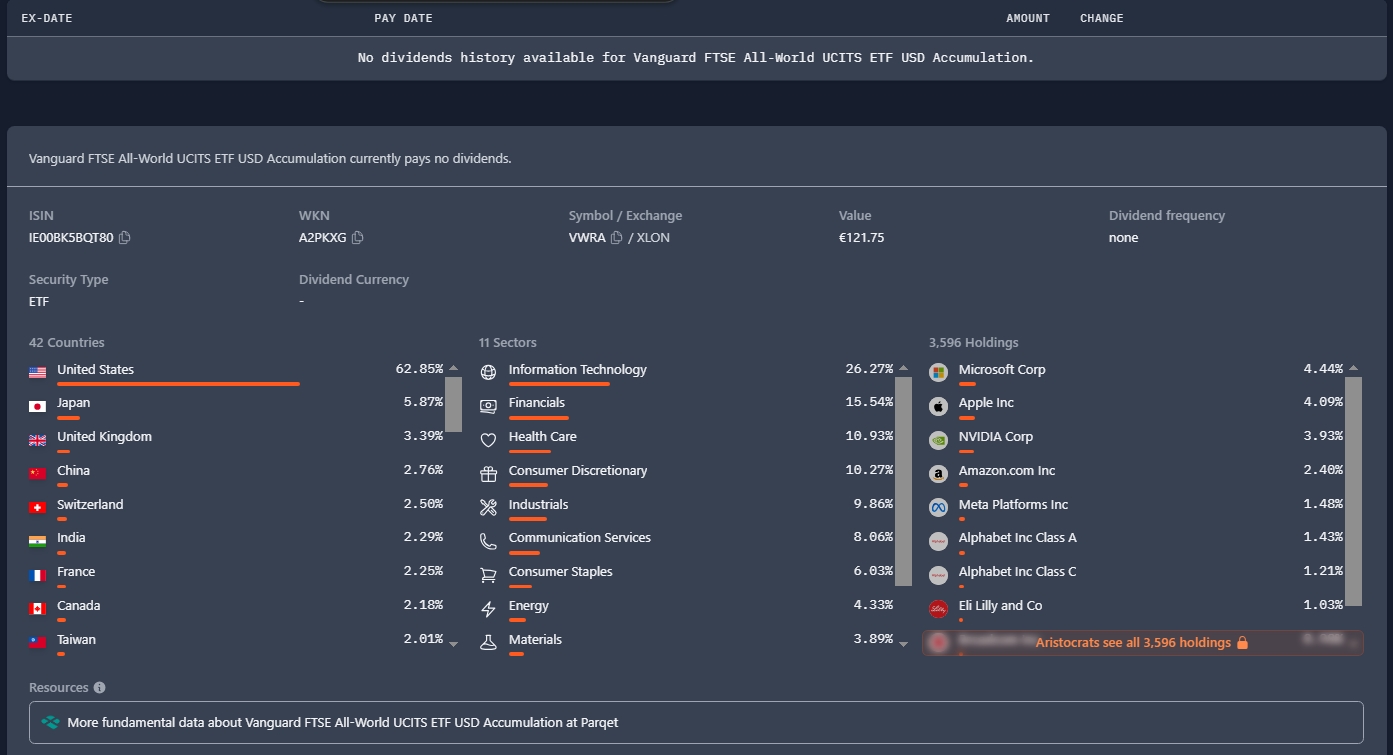This screenshot has width=1393, height=755.
Task: Copy the ISIN IE00BK5BQT80 code
Action: pos(125,238)
